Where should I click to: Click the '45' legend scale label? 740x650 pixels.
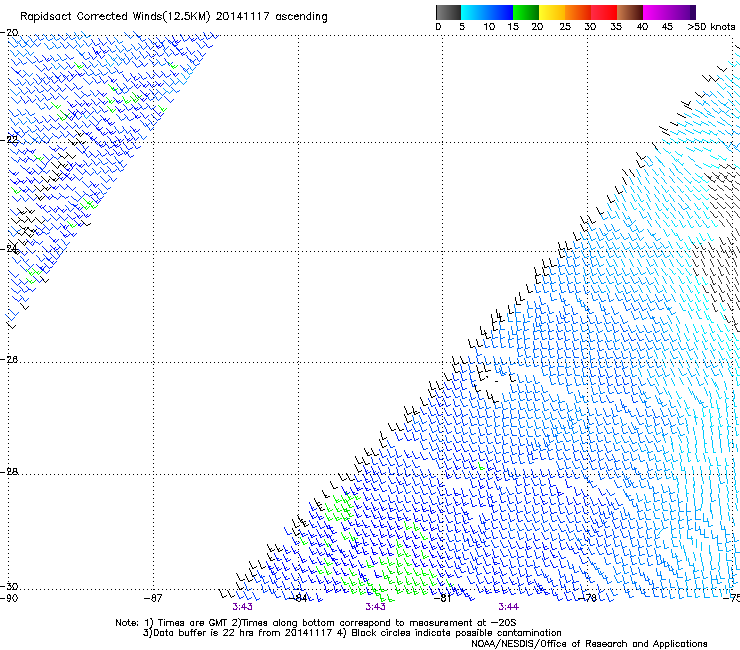click(x=667, y=27)
